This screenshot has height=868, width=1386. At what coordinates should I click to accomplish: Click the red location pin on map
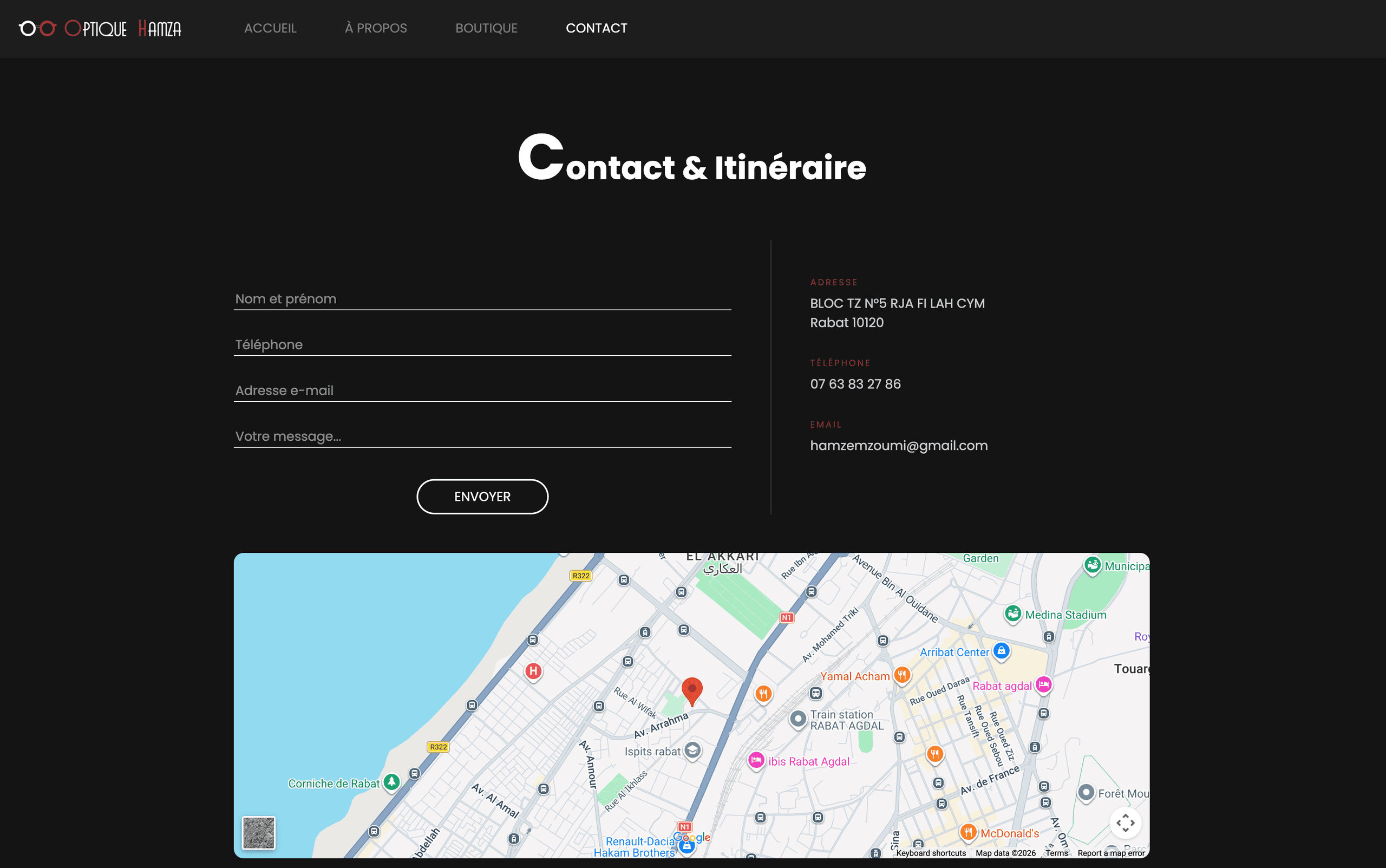[691, 689]
